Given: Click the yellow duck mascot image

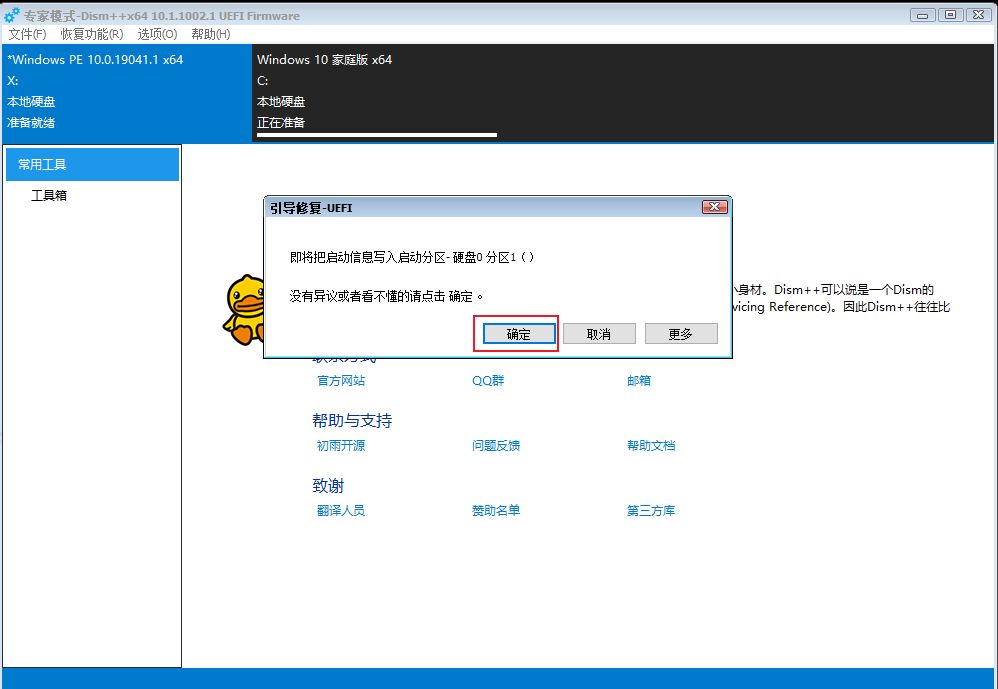Looking at the screenshot, I should (243, 310).
